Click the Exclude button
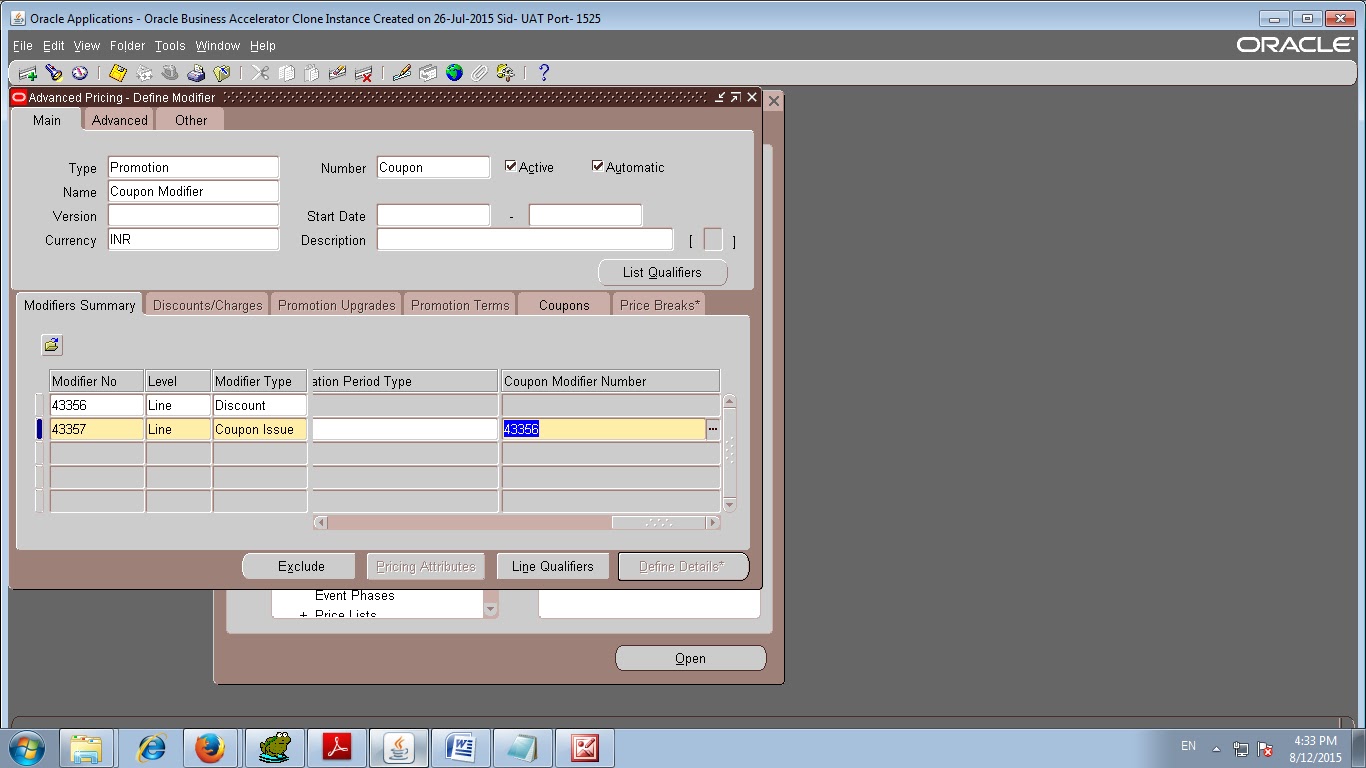 point(301,566)
